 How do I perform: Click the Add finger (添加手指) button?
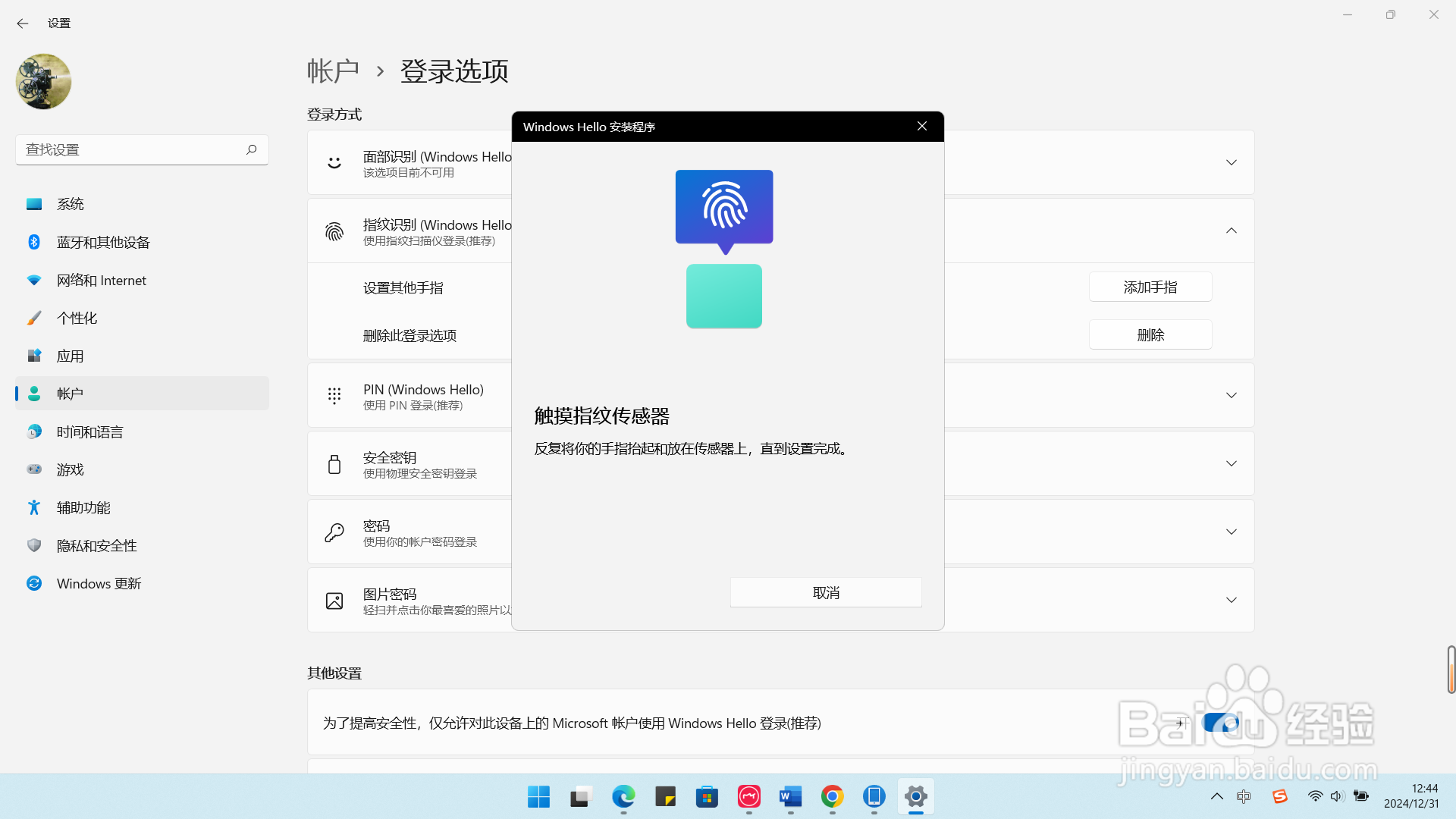[x=1150, y=287]
